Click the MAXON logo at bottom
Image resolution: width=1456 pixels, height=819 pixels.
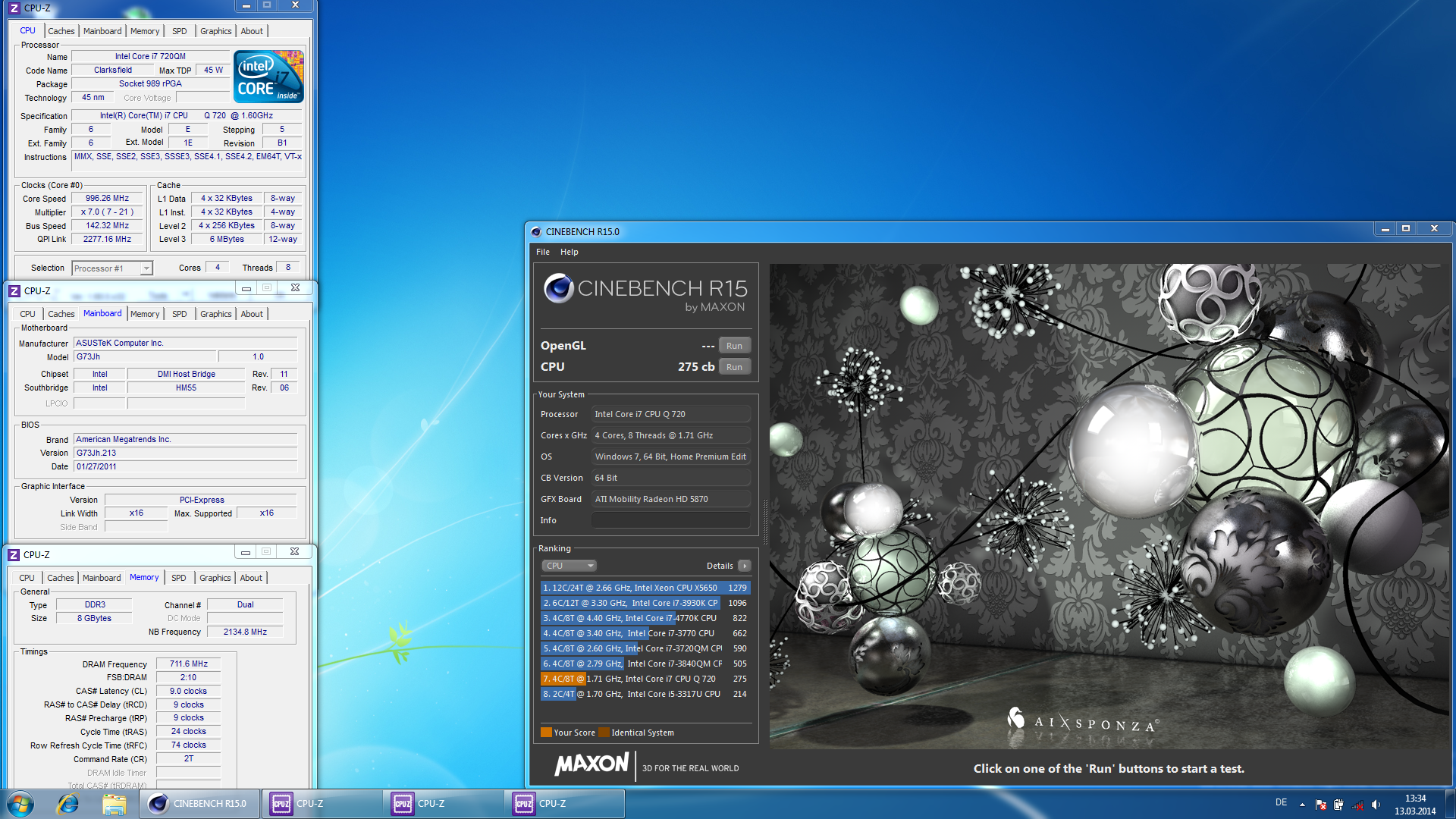pos(592,764)
